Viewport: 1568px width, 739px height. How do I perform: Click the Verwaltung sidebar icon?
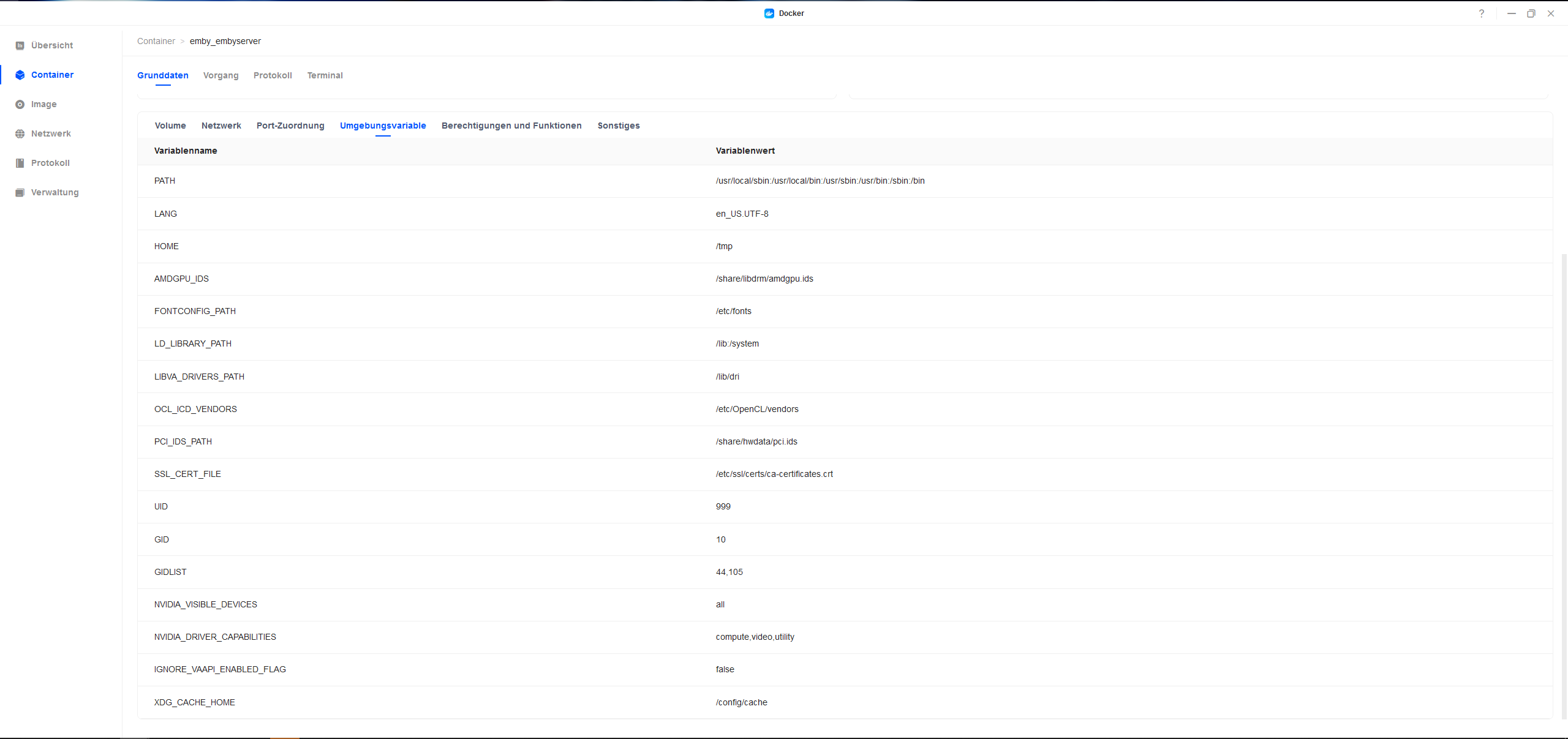pos(20,192)
